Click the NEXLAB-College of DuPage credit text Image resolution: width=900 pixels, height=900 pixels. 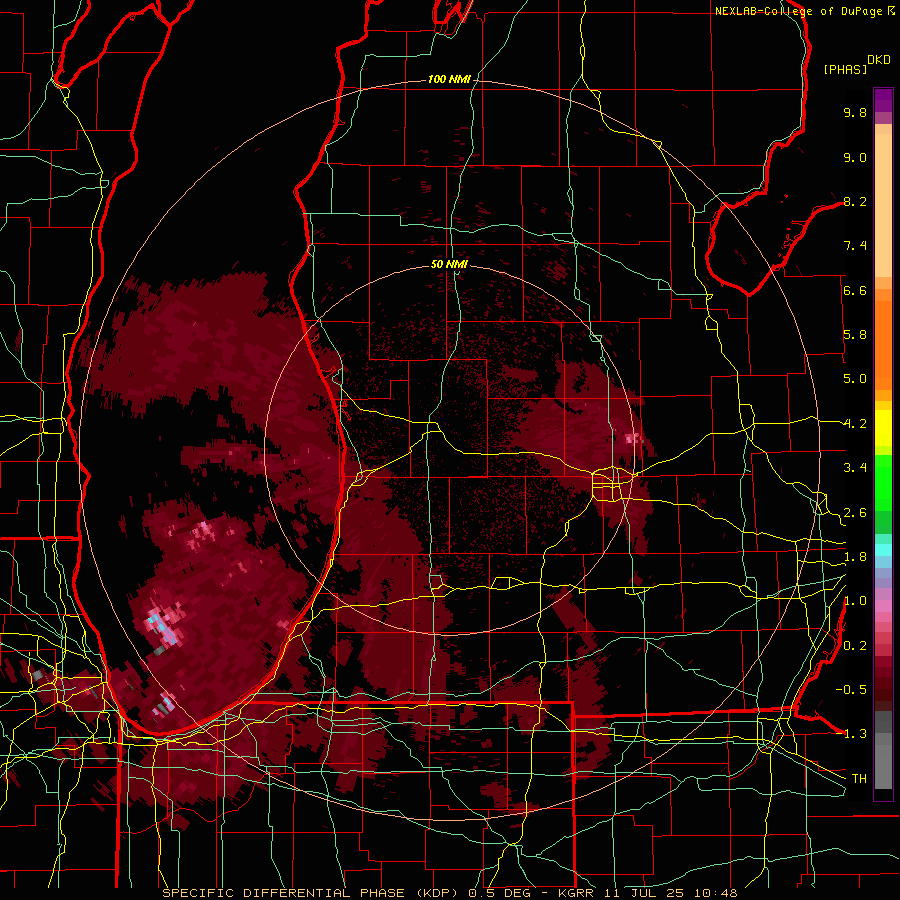pyautogui.click(x=800, y=11)
